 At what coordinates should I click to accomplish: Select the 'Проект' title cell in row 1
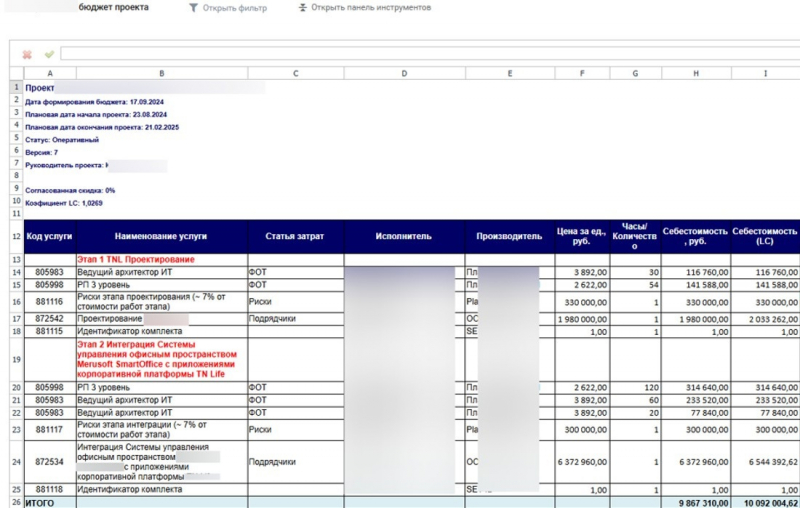[40, 88]
